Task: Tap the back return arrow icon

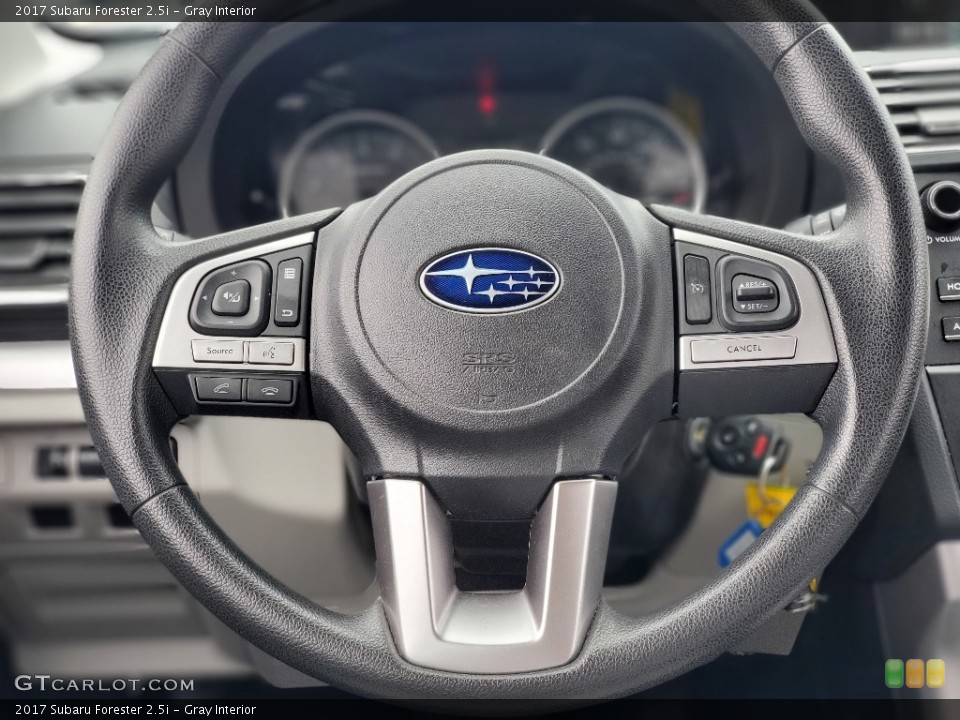Action: point(287,315)
